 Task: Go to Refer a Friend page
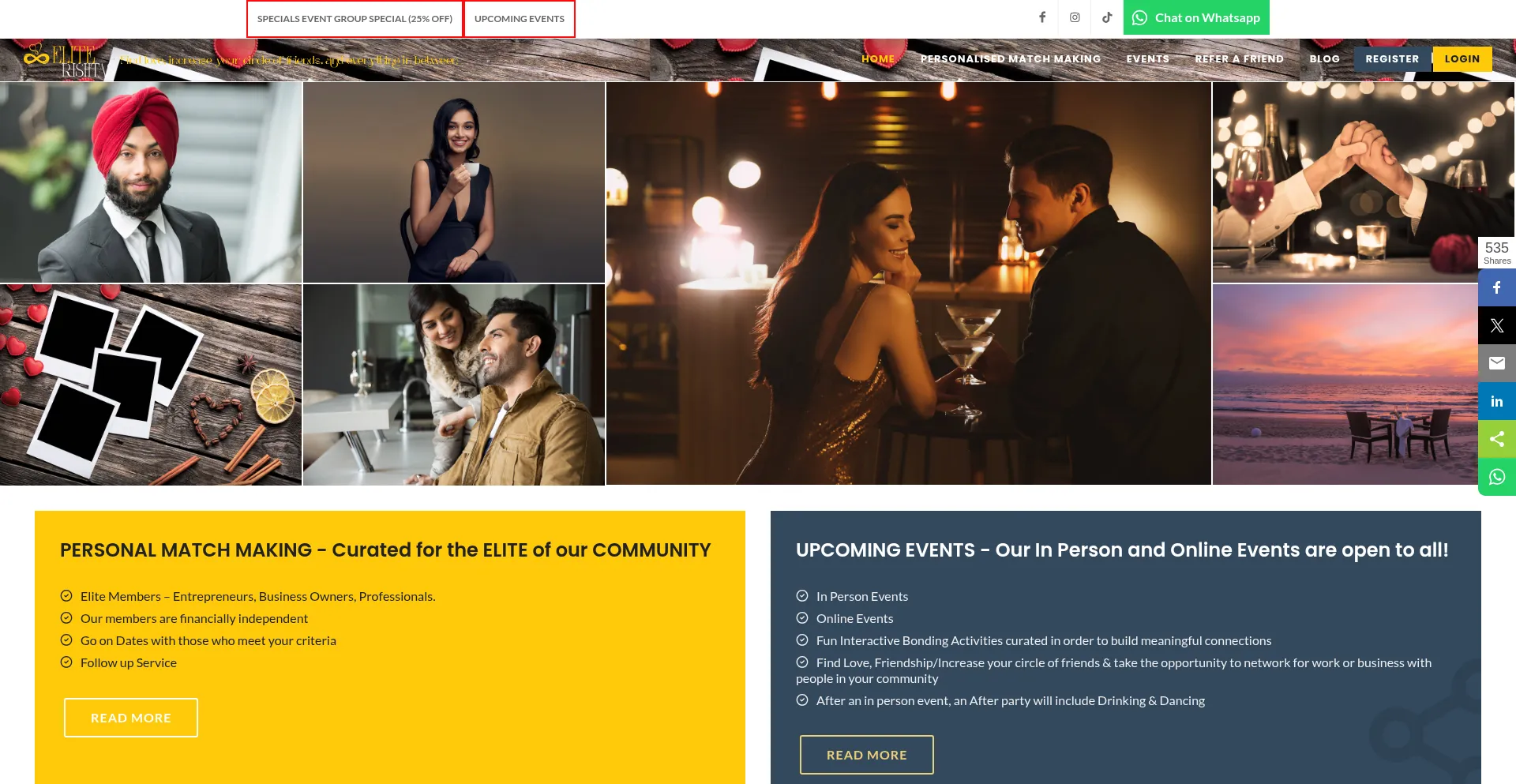1239,59
